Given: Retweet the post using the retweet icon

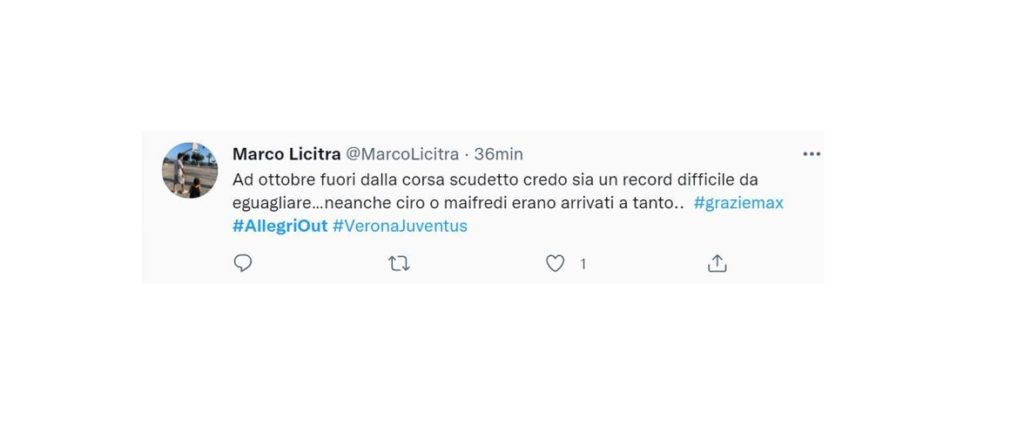Looking at the screenshot, I should click(x=399, y=264).
